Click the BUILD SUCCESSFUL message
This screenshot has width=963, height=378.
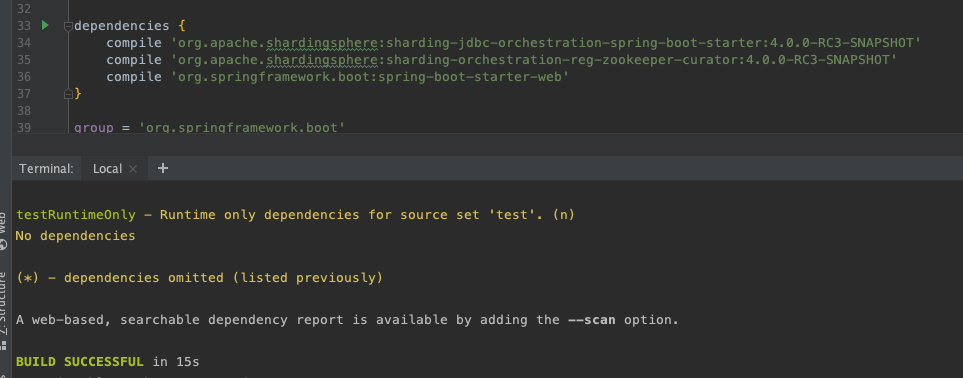(79, 362)
